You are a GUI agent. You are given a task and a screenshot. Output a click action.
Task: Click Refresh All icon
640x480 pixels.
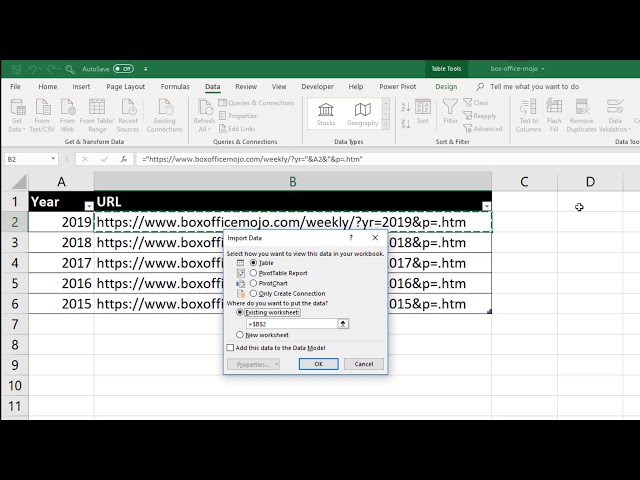click(204, 116)
